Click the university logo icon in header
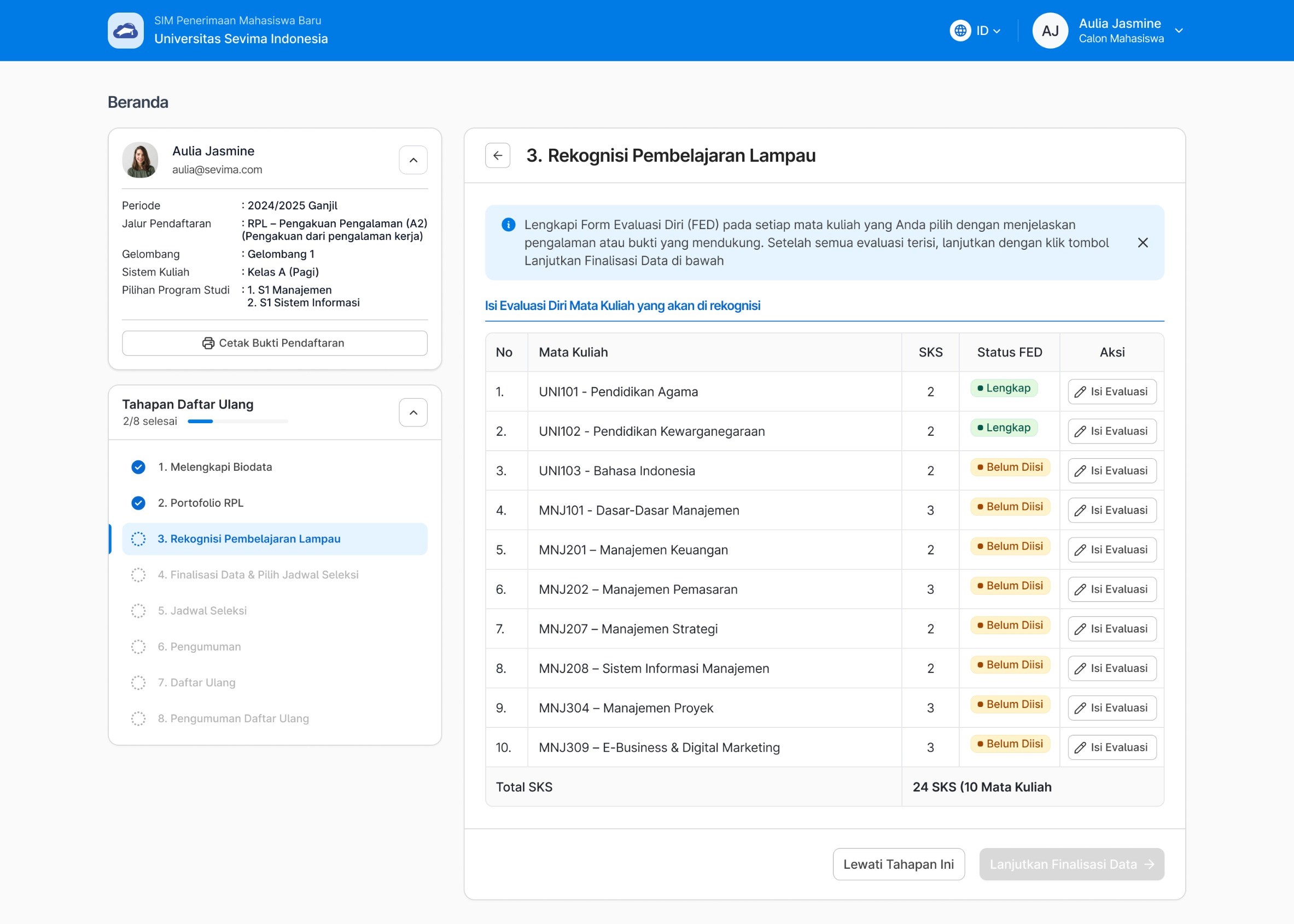This screenshot has height=924, width=1294. point(126,31)
